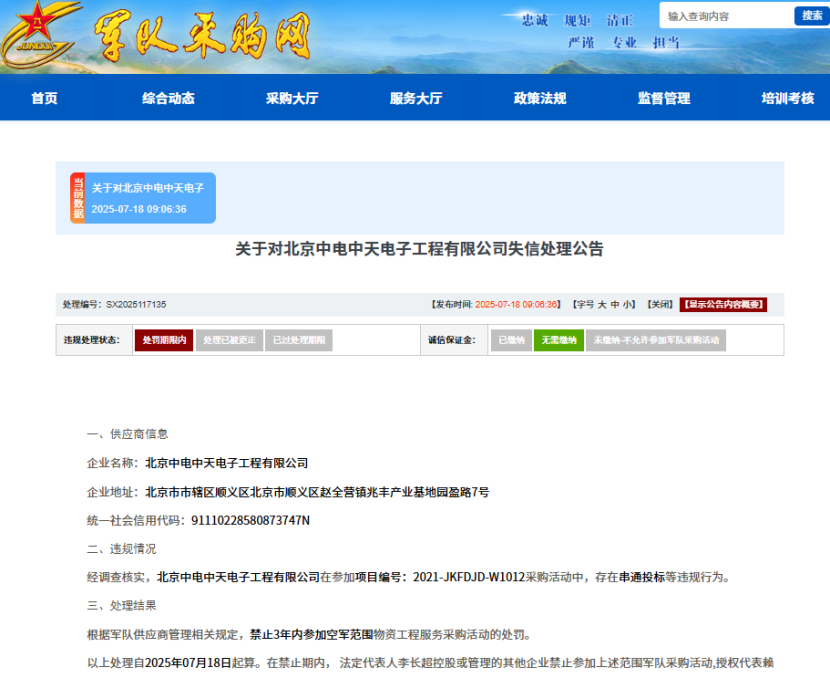Focus the 输入查询内容 search field

(727, 16)
